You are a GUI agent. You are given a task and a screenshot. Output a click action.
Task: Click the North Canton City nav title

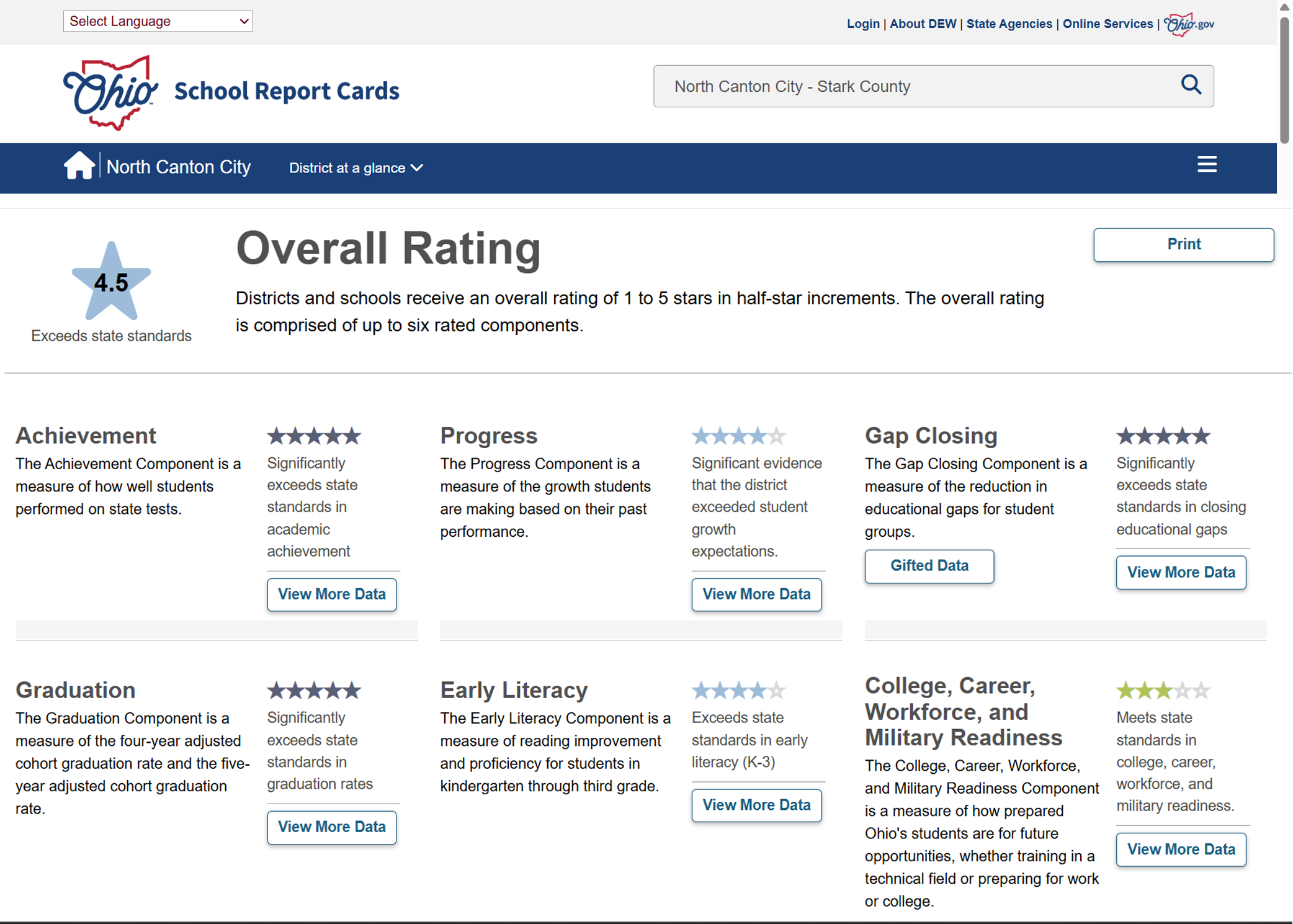click(x=179, y=167)
